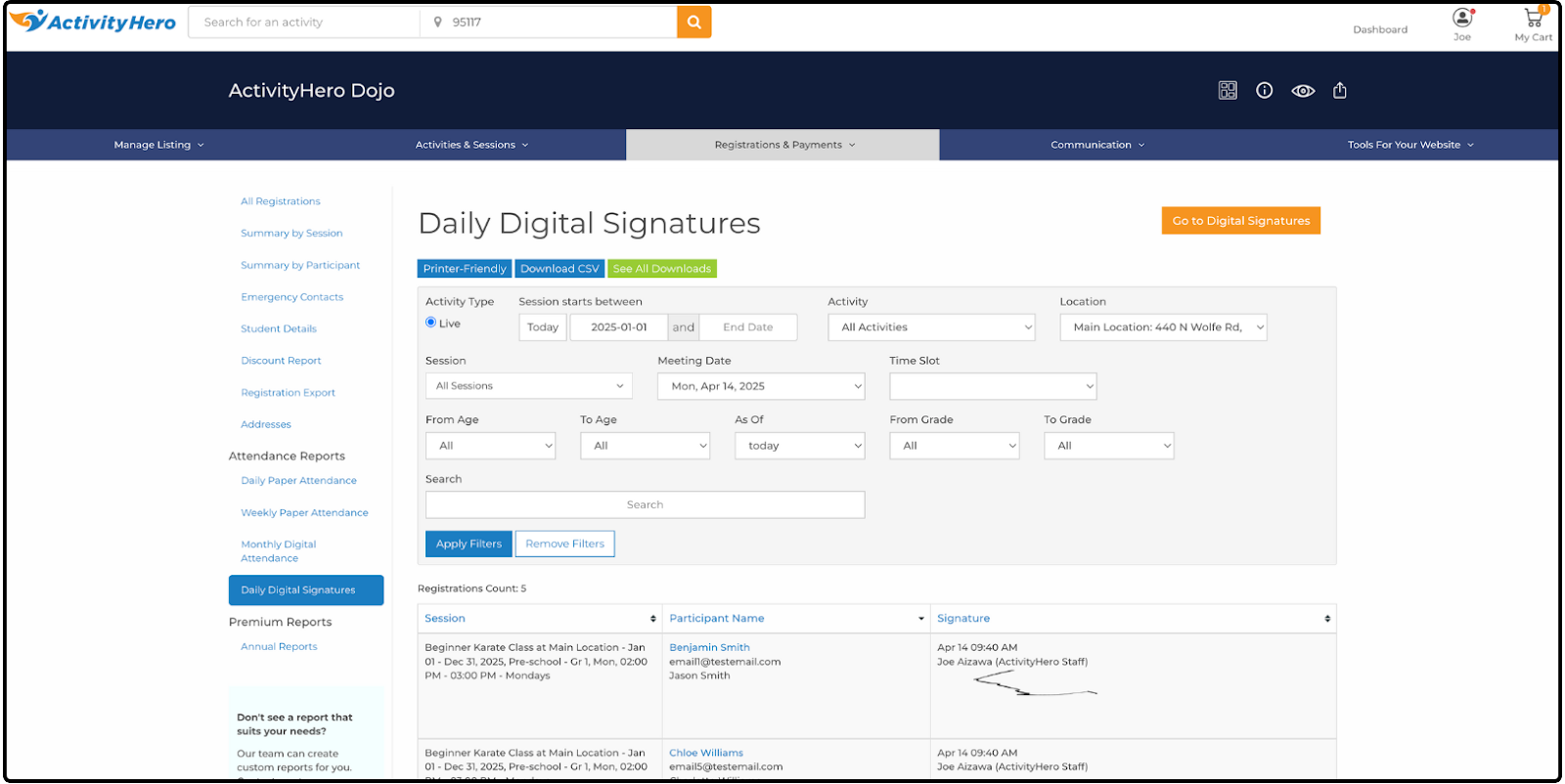Open the Activity dropdown showing All Activities
This screenshot has height=784, width=1565.
point(932,327)
